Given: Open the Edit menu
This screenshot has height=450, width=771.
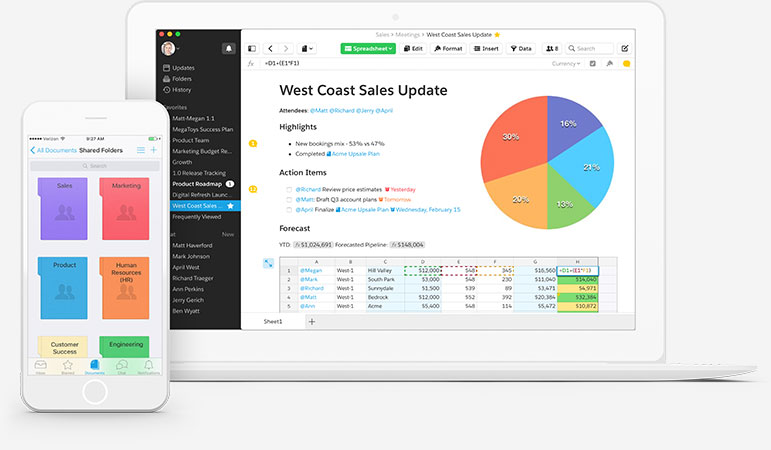Looking at the screenshot, I should 413,48.
